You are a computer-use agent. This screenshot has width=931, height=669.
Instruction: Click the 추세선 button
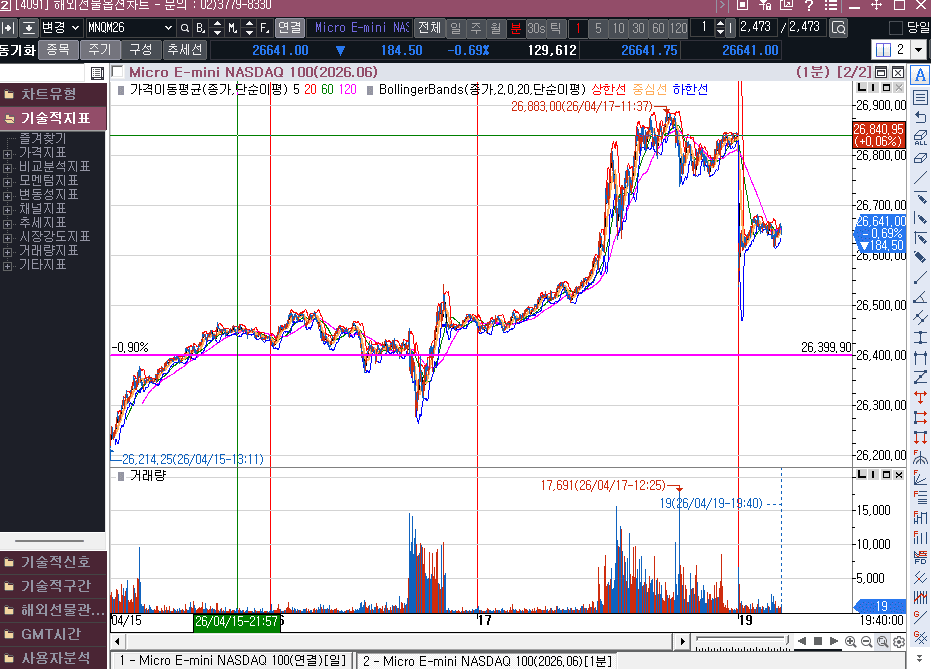pyautogui.click(x=184, y=49)
